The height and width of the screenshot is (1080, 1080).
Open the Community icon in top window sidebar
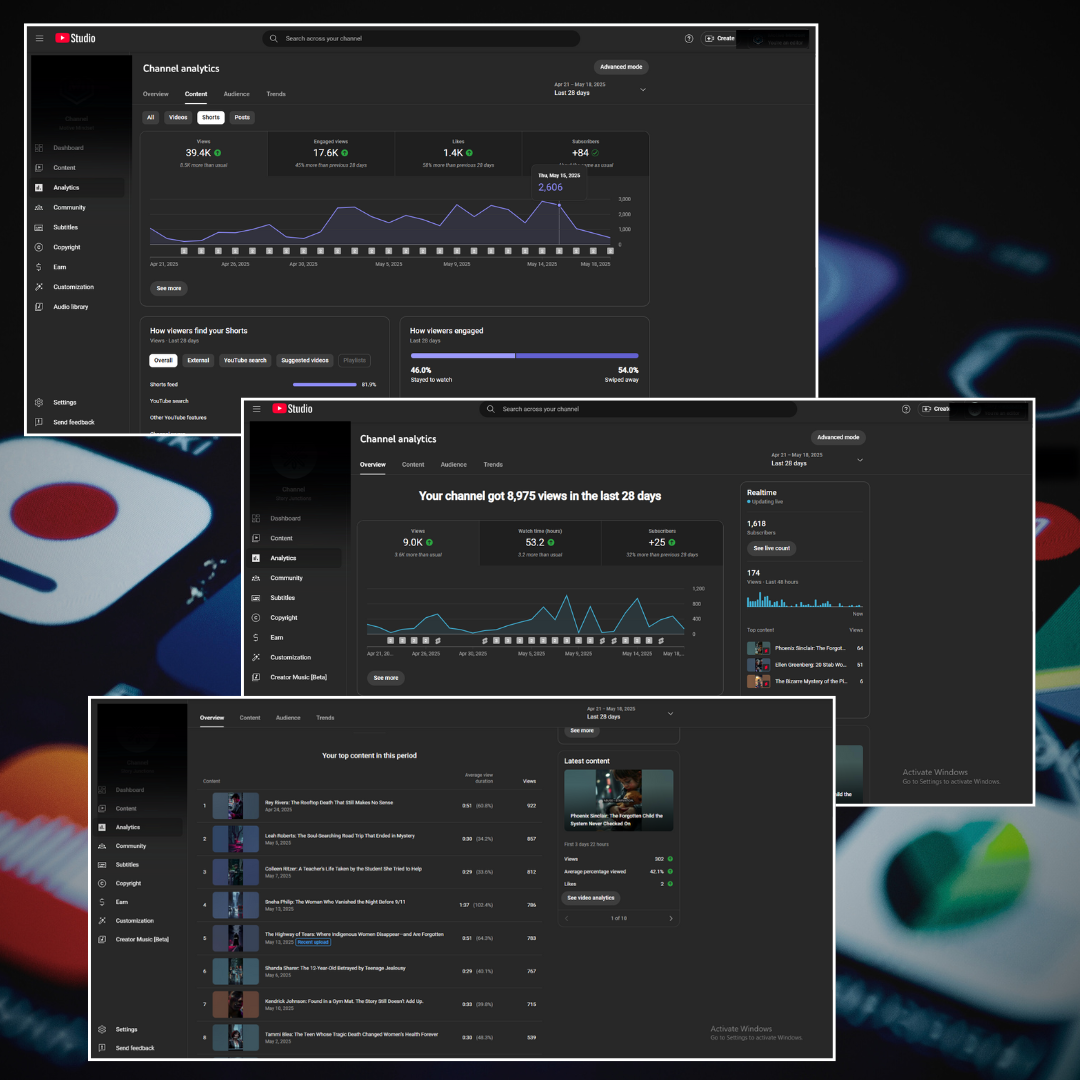[x=39, y=207]
